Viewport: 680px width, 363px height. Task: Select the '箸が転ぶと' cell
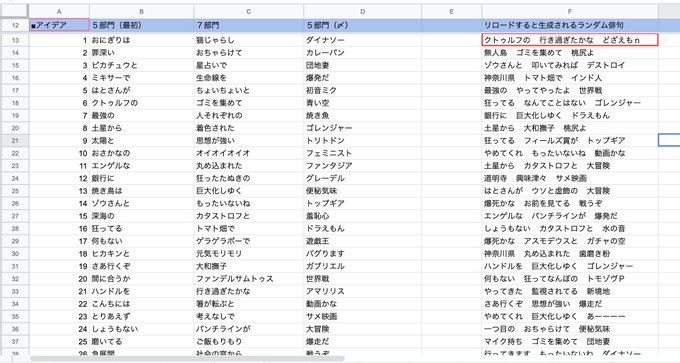248,304
